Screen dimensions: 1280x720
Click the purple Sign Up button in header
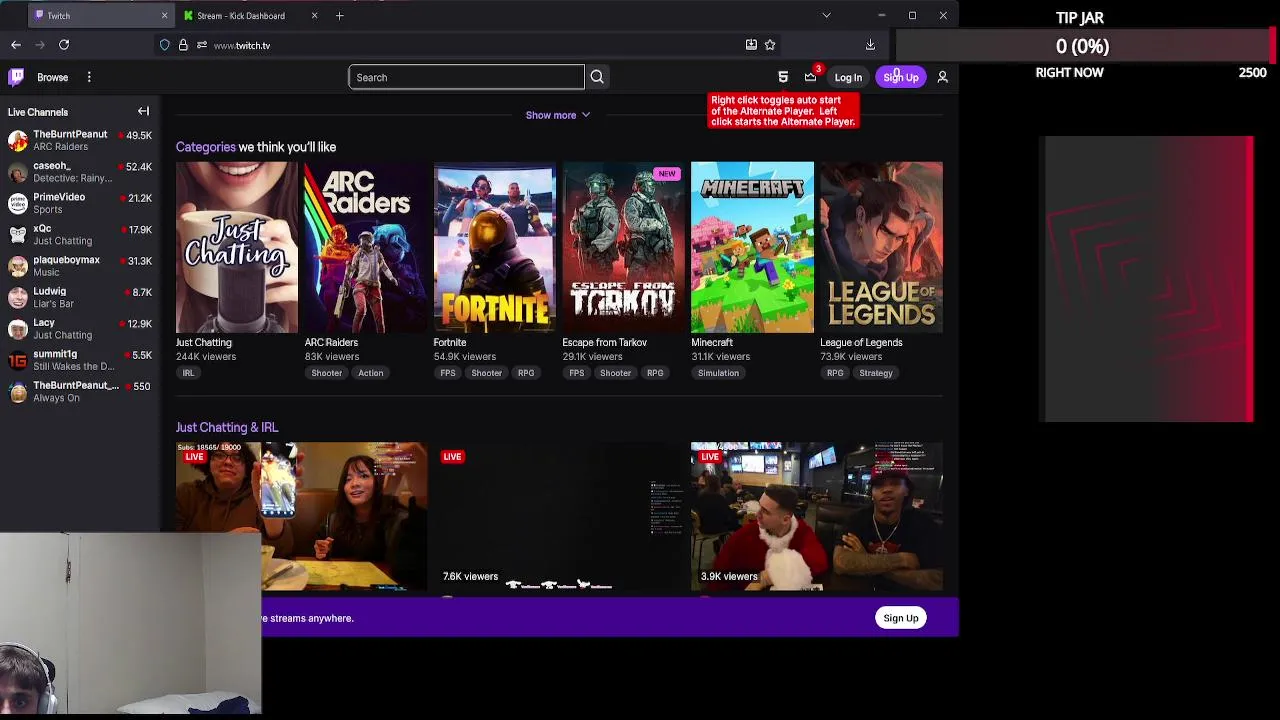(x=901, y=77)
